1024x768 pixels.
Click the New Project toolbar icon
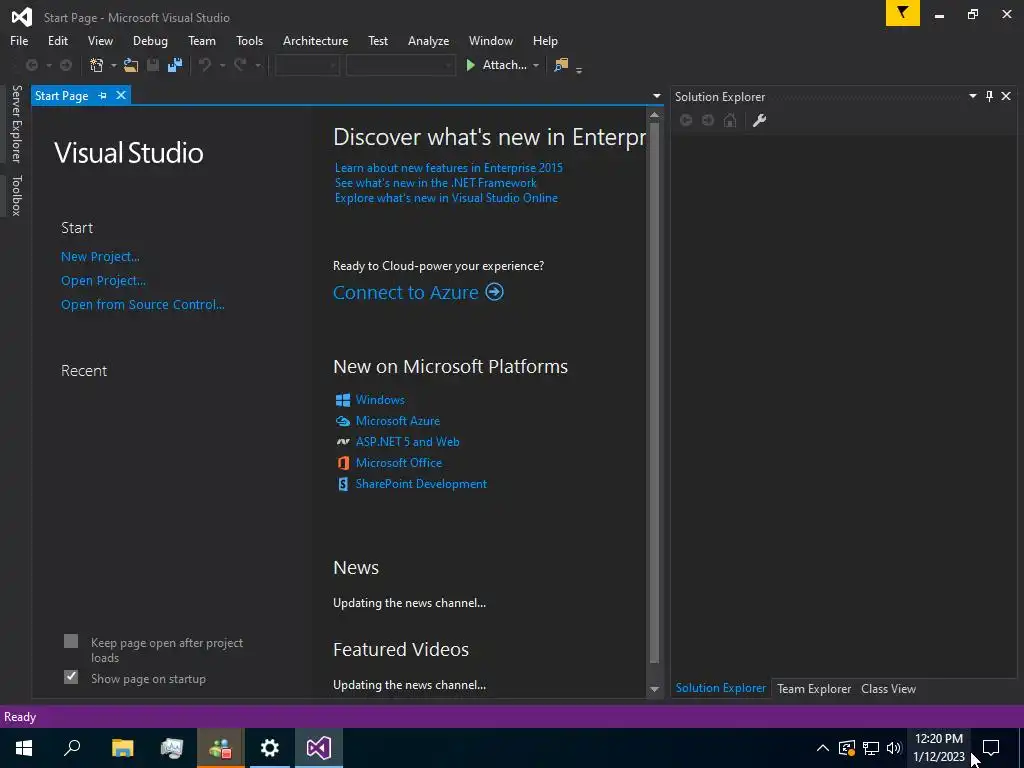coord(97,65)
